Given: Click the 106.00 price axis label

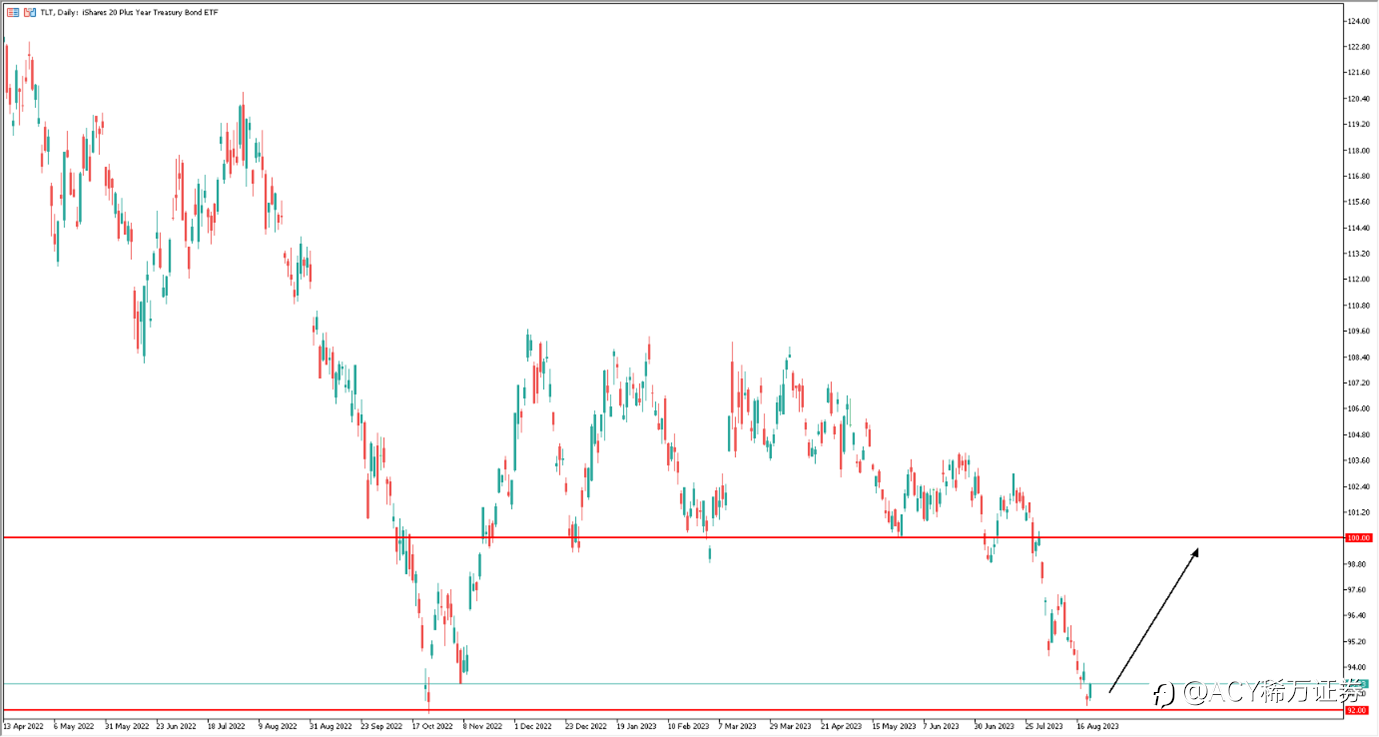Looking at the screenshot, I should pos(1359,409).
